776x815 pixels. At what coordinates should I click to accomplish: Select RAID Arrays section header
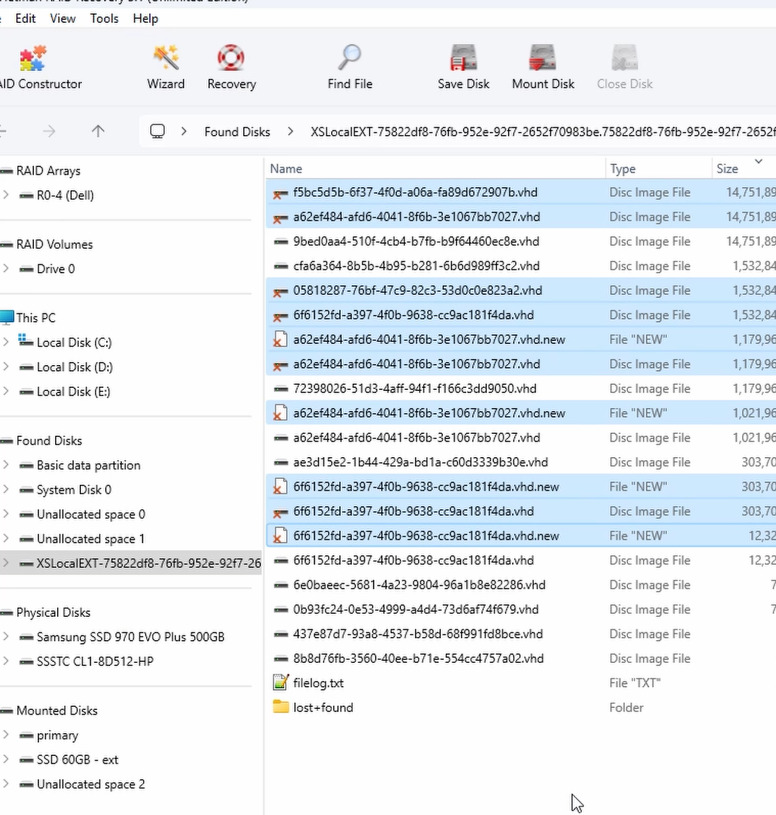tap(48, 170)
